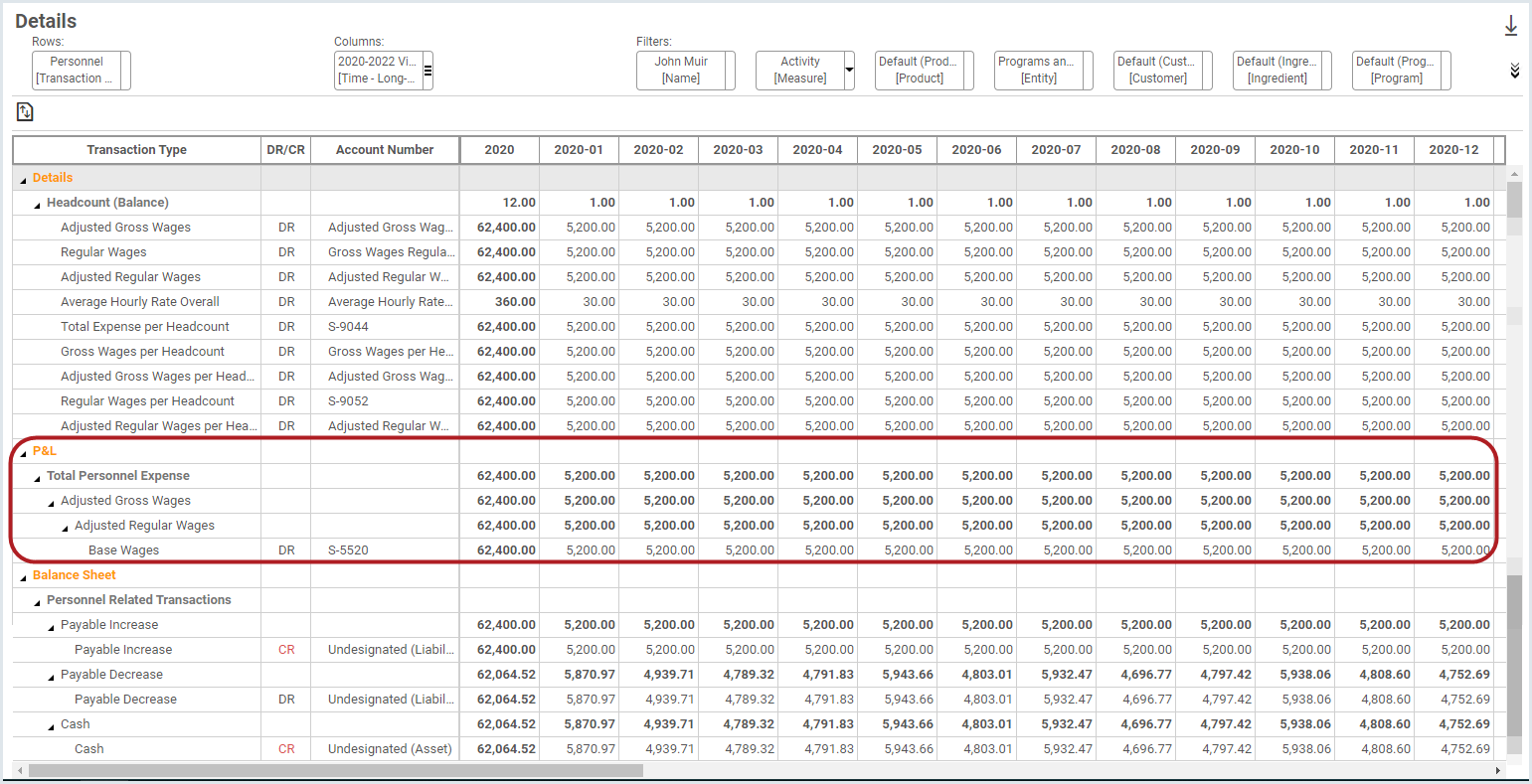1532x784 pixels.
Task: Click the swap rows and columns icon
Action: click(25, 112)
